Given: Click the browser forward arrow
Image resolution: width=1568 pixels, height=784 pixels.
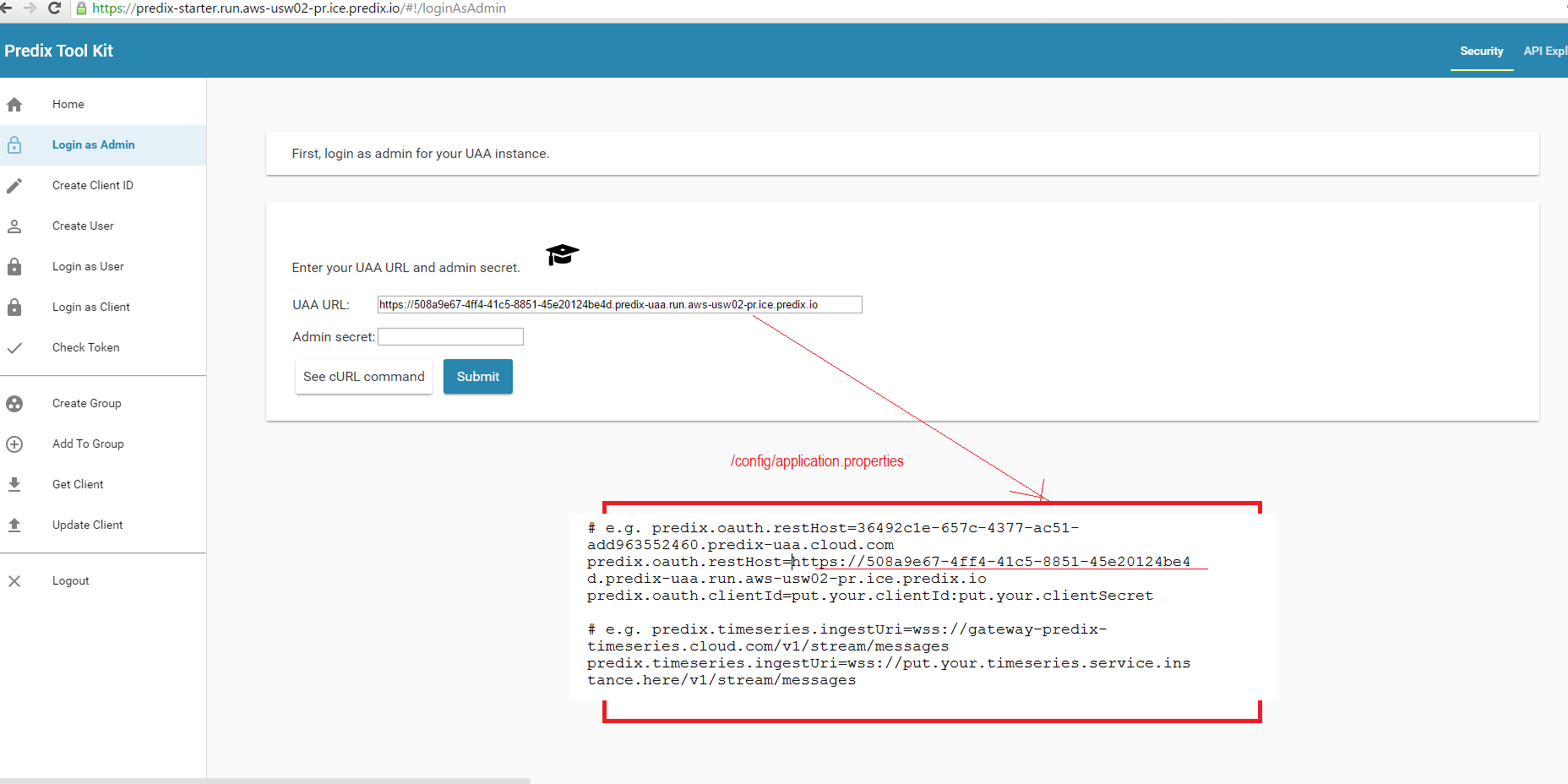Looking at the screenshot, I should [x=30, y=8].
